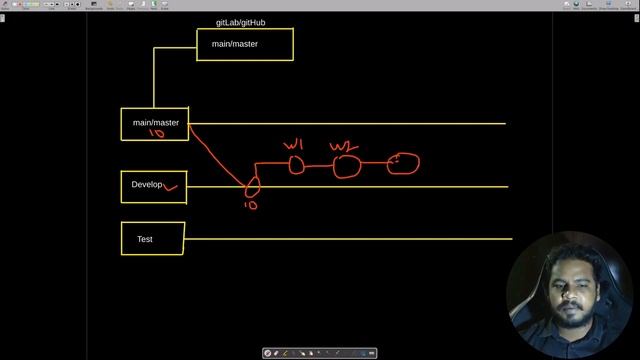The image size is (640, 360).
Task: Choose the thin line width option
Action: (46, 4)
